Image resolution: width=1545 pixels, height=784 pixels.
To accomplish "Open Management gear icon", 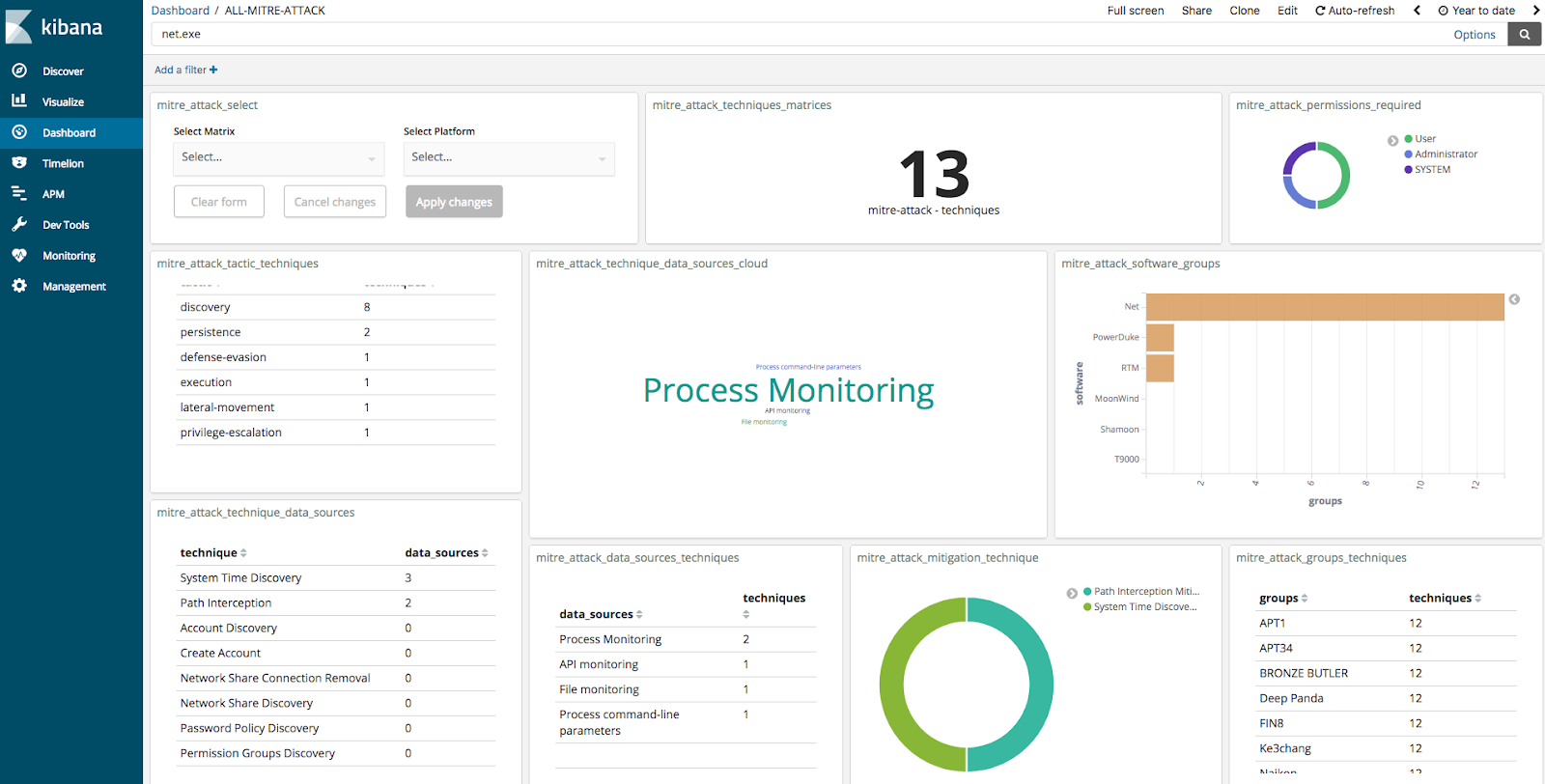I will pyautogui.click(x=19, y=286).
